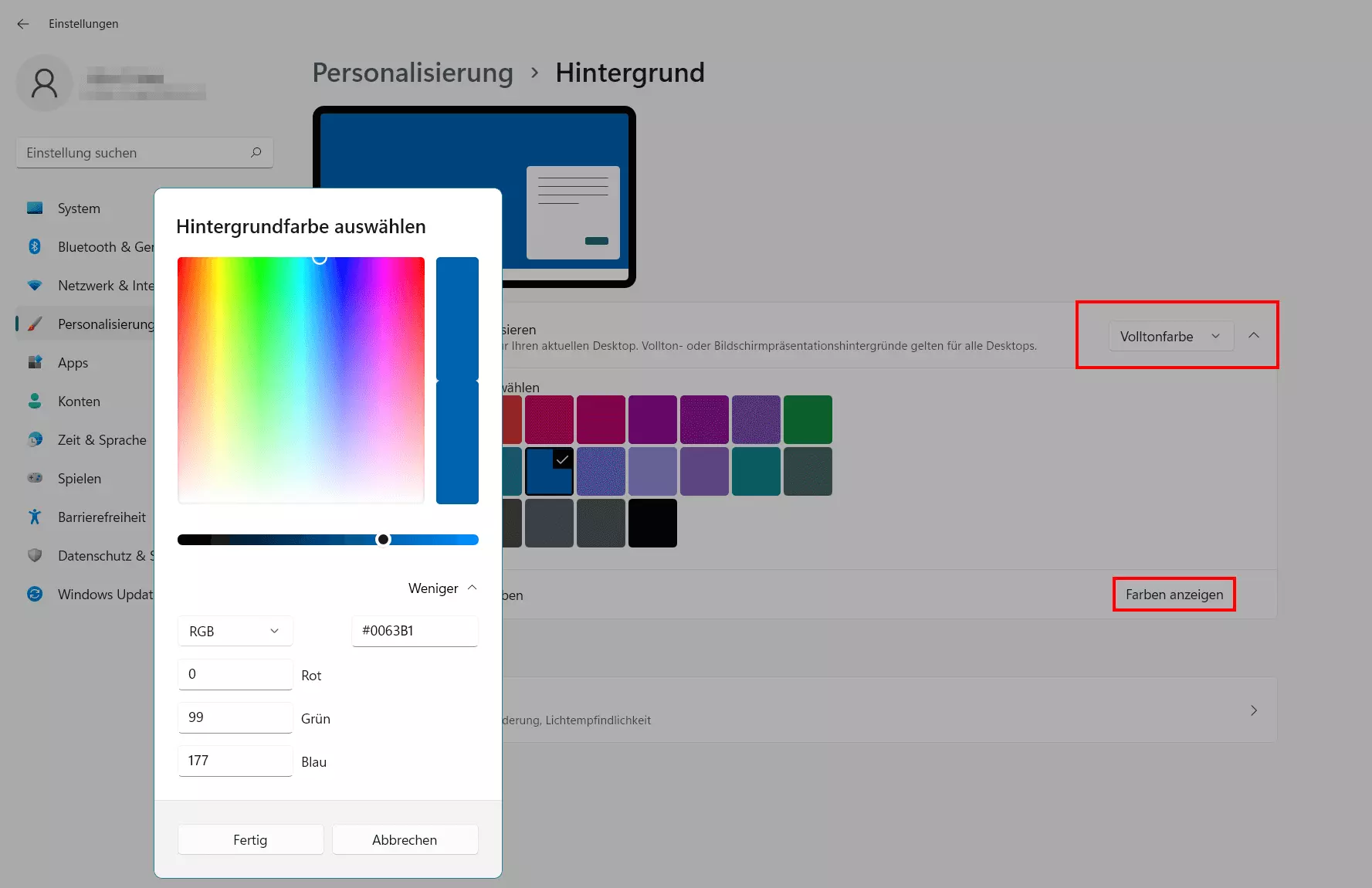Click the Windows Update refresh icon
Image resolution: width=1372 pixels, height=888 pixels.
tap(35, 594)
